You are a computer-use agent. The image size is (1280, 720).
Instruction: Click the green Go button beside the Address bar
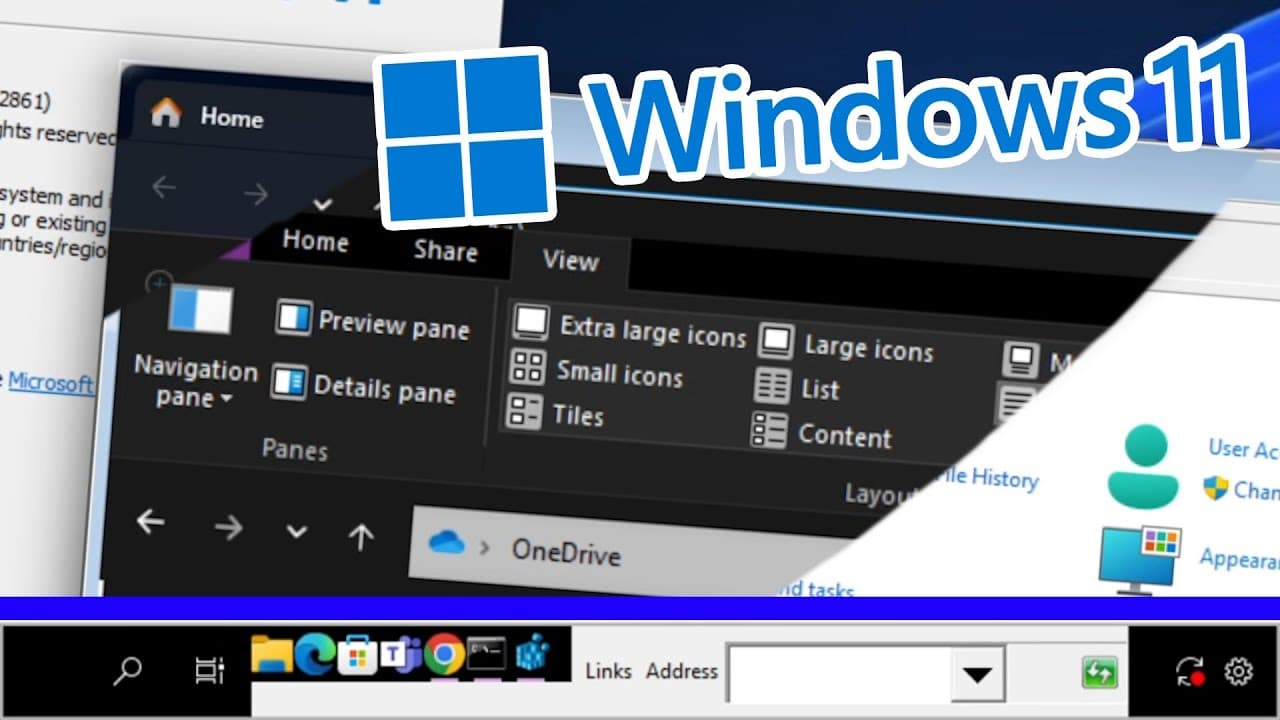click(1099, 672)
